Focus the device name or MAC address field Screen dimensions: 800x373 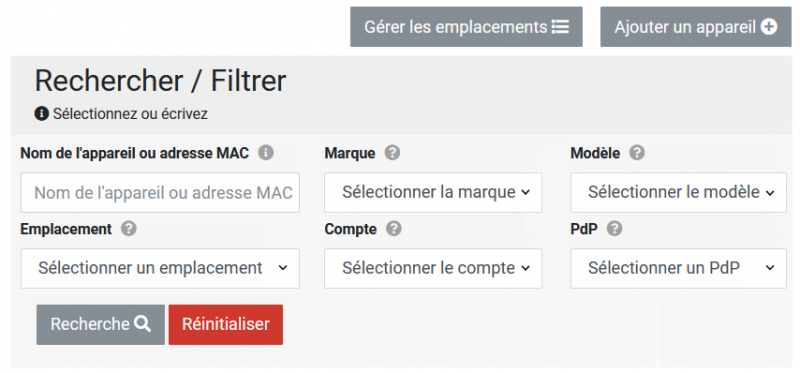[160, 192]
